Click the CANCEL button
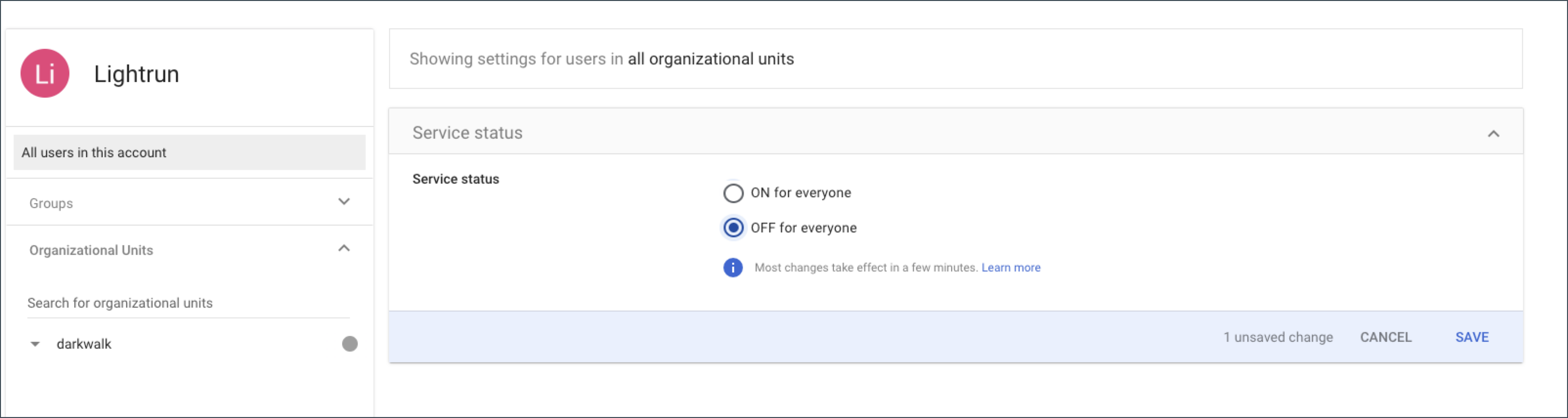 (1385, 338)
